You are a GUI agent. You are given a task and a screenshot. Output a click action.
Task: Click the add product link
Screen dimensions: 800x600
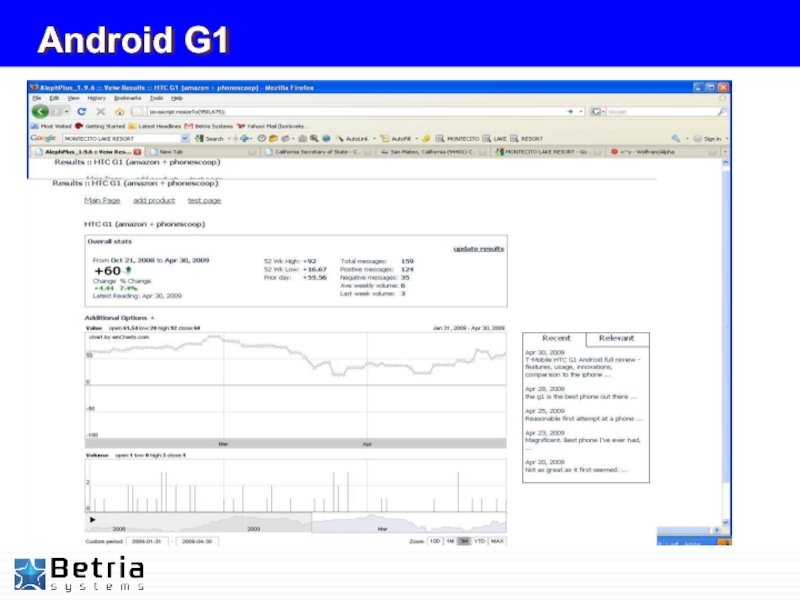[x=154, y=201]
